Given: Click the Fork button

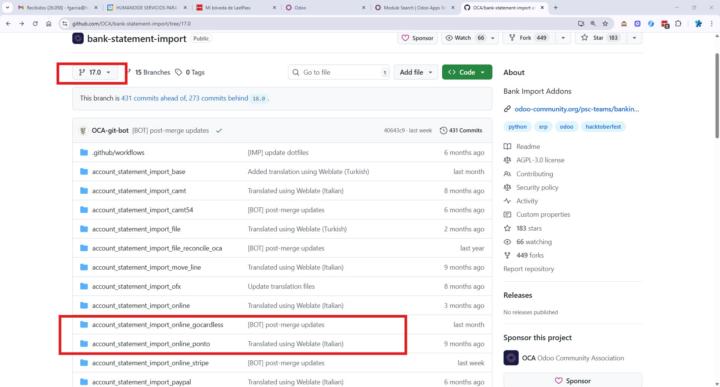Looking at the screenshot, I should click(528, 38).
